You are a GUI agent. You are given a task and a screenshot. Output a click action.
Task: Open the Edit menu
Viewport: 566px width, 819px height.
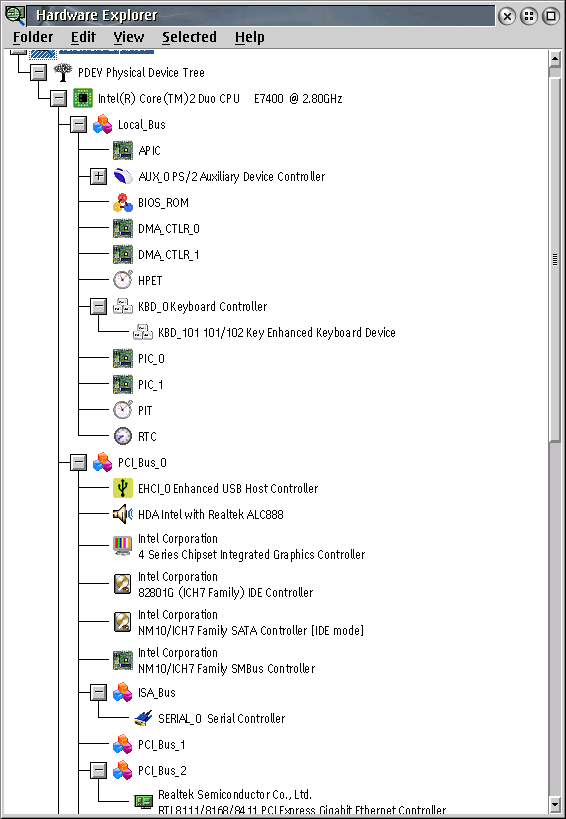tap(84, 37)
